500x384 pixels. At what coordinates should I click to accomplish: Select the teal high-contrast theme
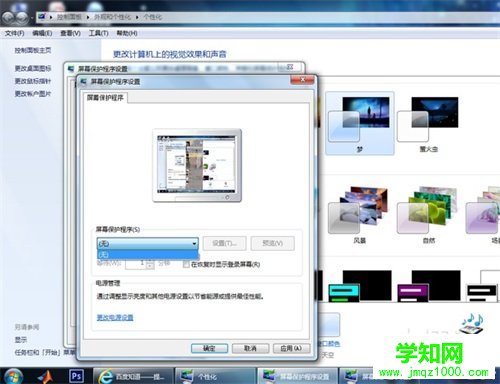(x=360, y=286)
